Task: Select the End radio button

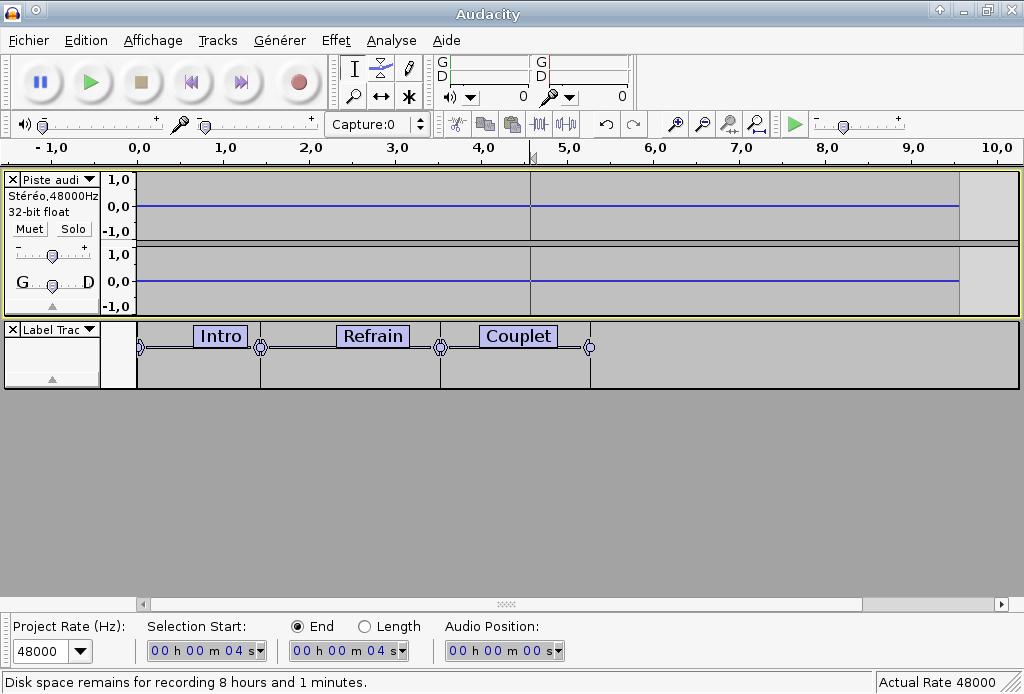Action: point(297,626)
